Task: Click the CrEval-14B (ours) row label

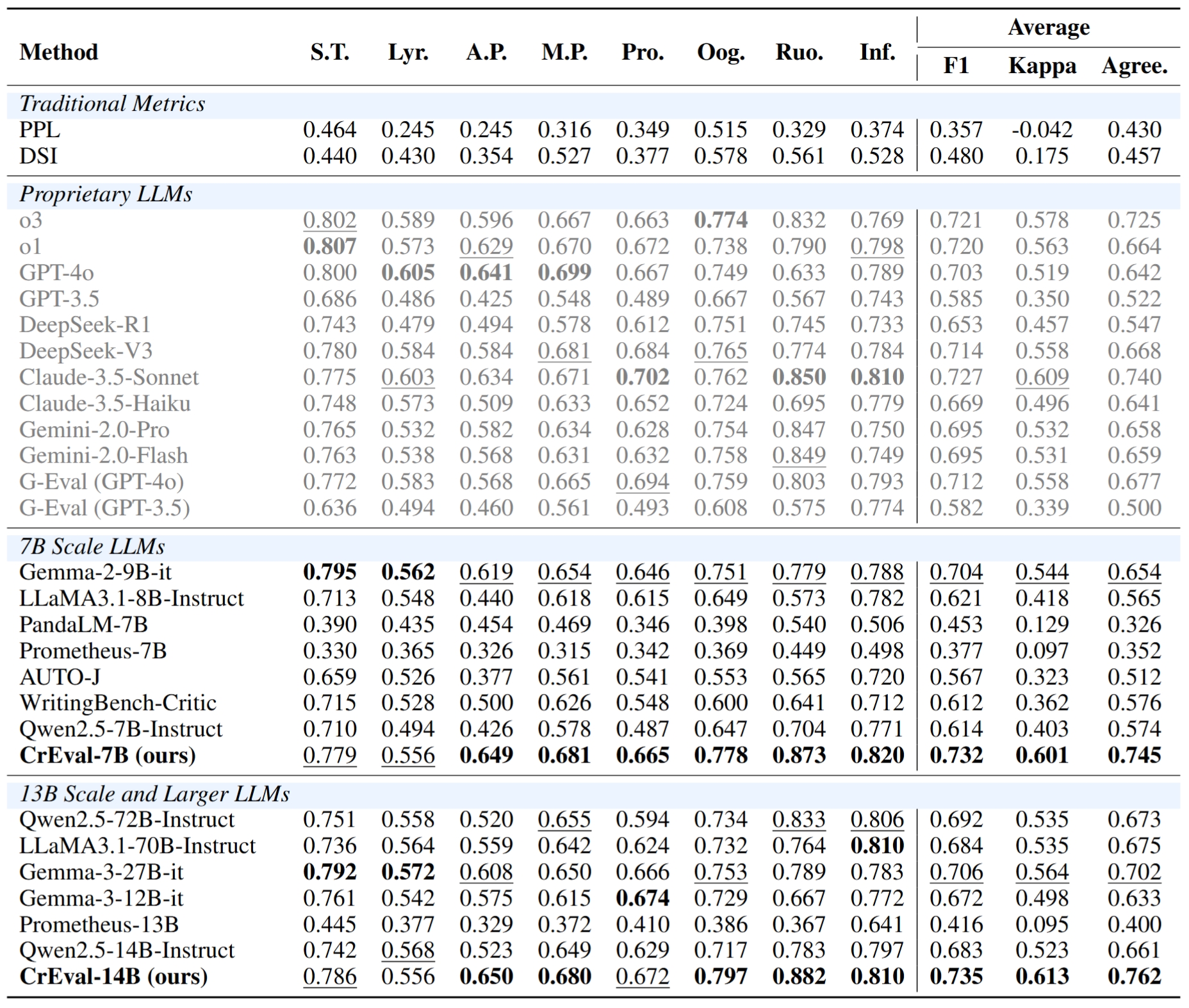Action: click(113, 977)
